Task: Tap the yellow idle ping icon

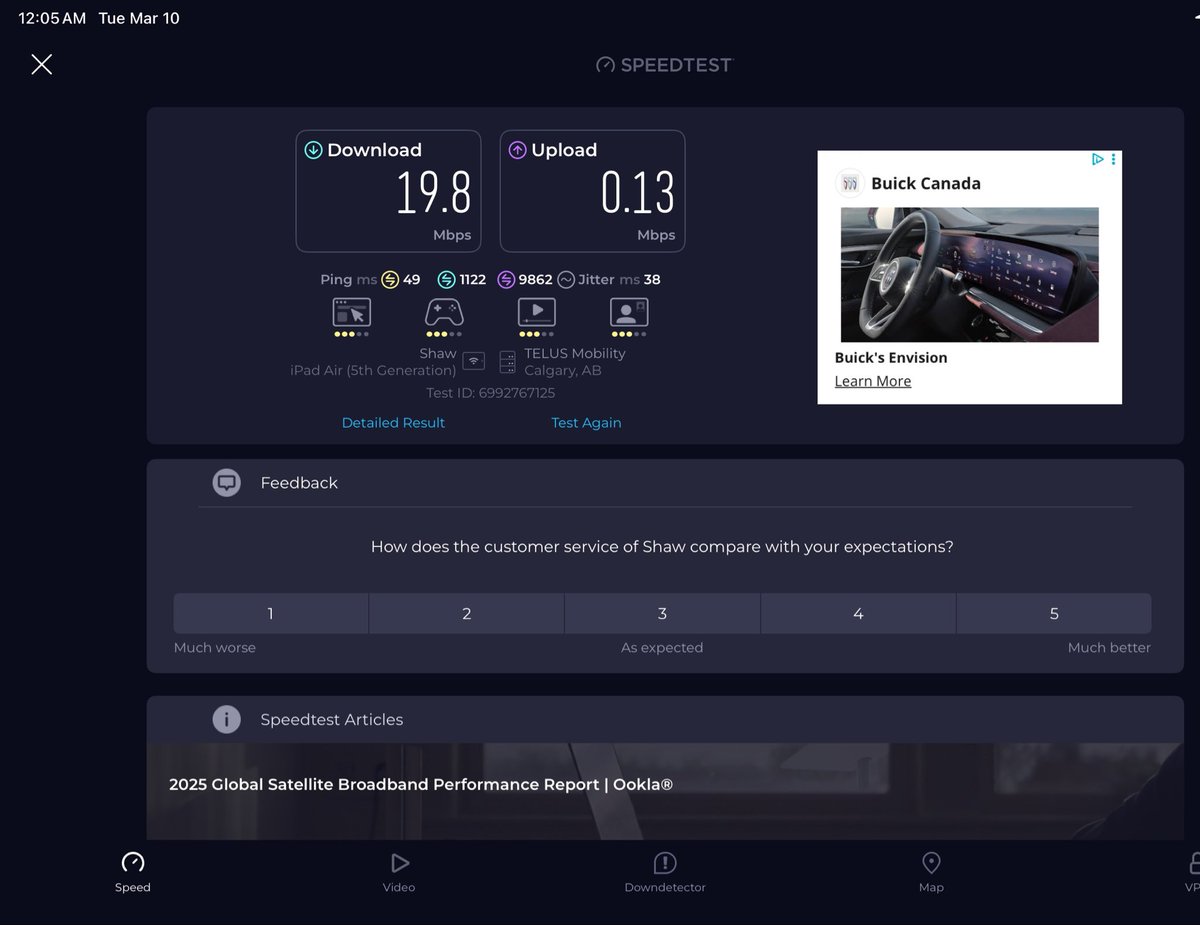Action: (390, 280)
